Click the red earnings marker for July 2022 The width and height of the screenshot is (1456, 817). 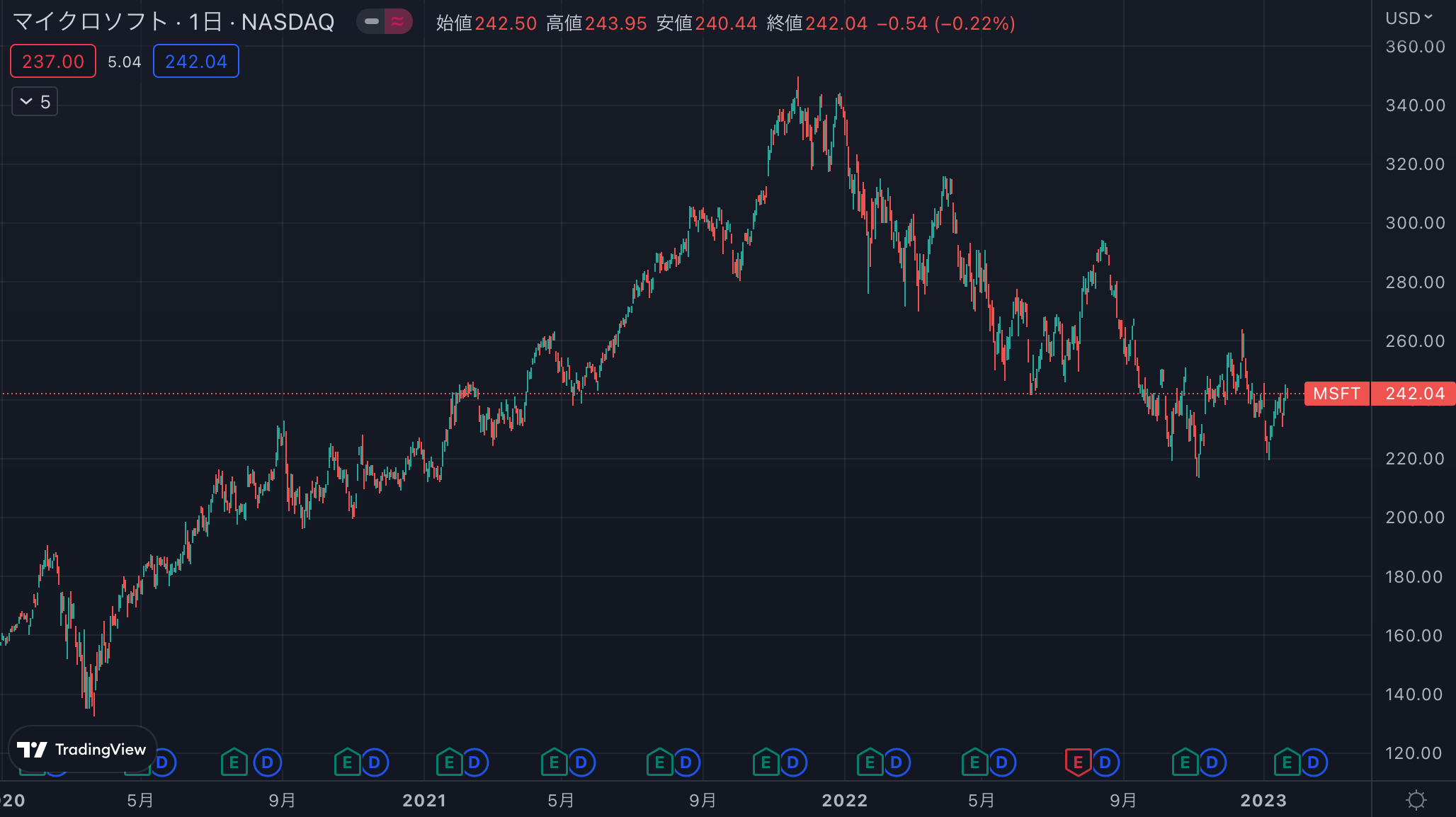[x=1078, y=762]
